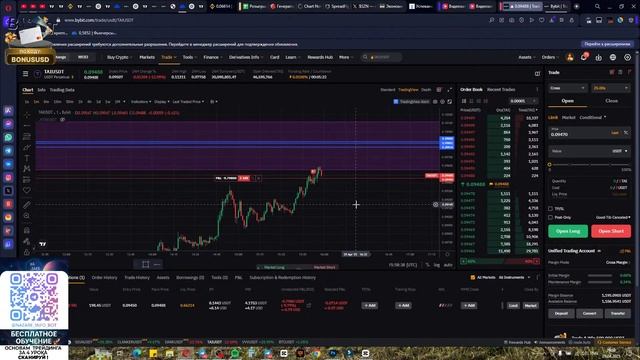This screenshot has width=640, height=360.
Task: Click chart settings gear near TradingView alert
Action: [x=442, y=102]
